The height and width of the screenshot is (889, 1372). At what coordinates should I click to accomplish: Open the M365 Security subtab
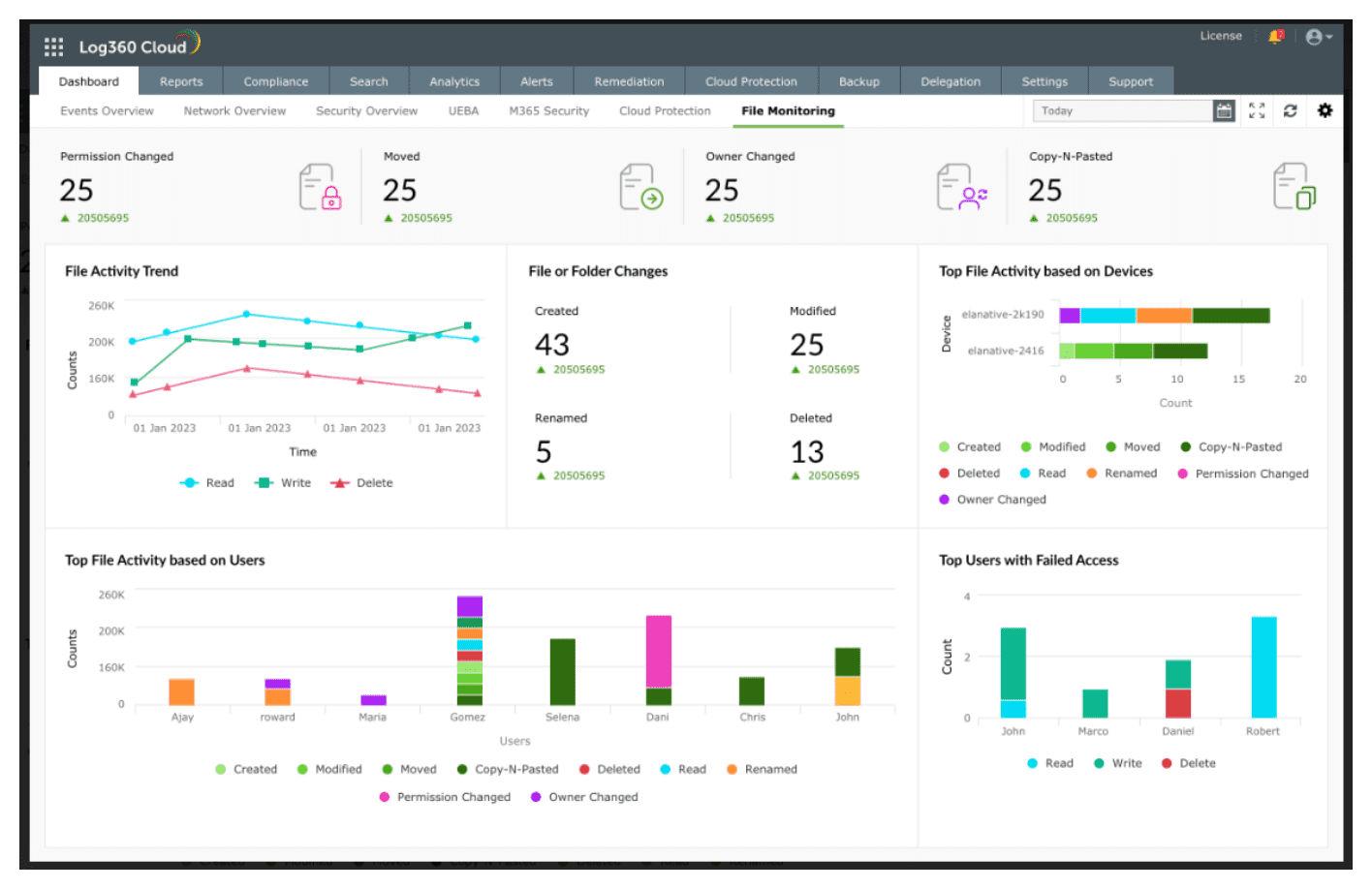[x=548, y=111]
